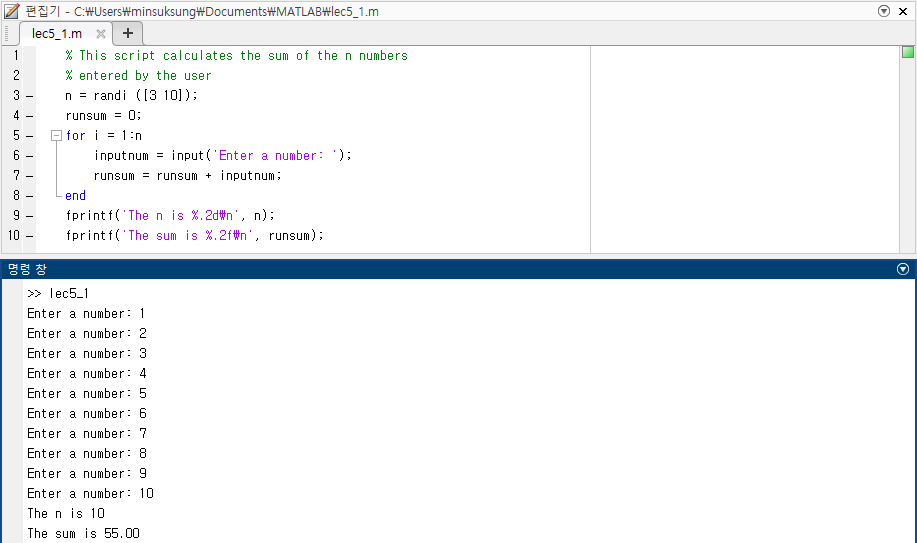The height and width of the screenshot is (543, 917).
Task: Close the lec5_1.m tab
Action: click(101, 34)
